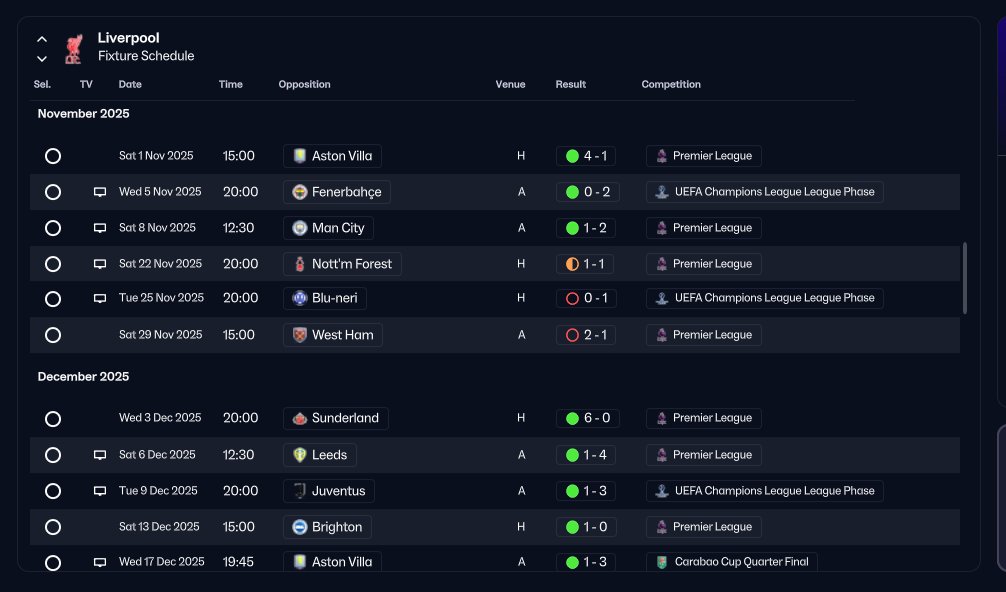Open the Leeds opposition link

click(320, 455)
